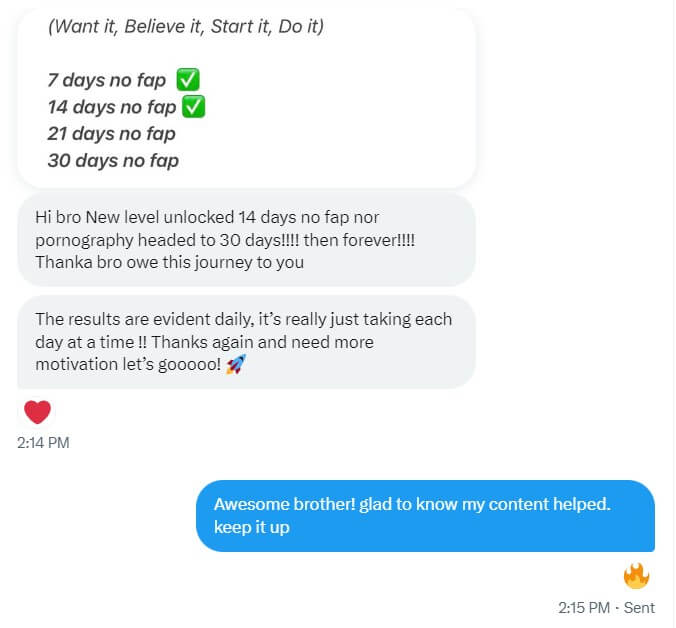The width and height of the screenshot is (676, 628).
Task: Click 'Want it, Believe it' quote line
Action: (x=186, y=27)
